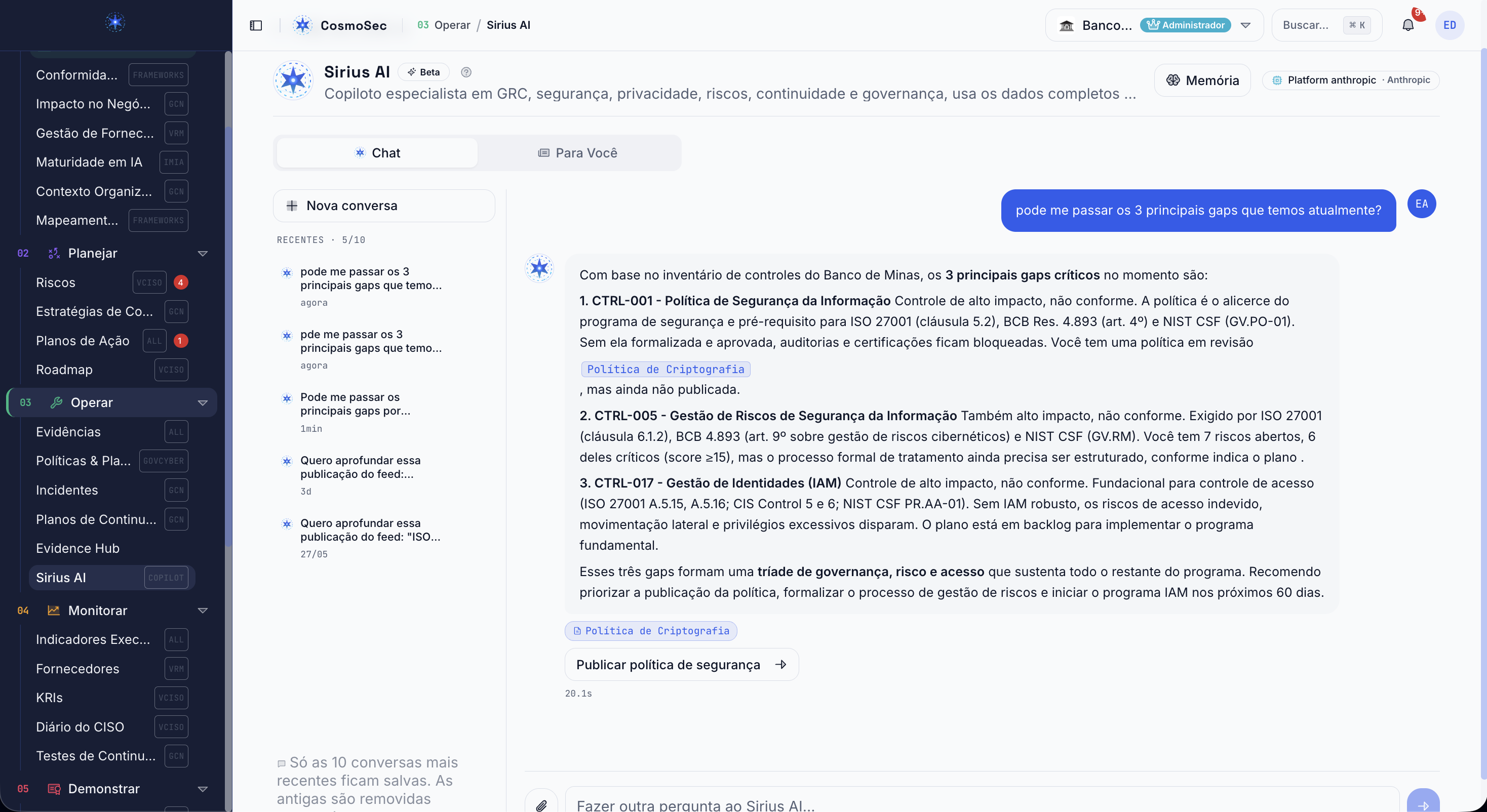Open conversation 'Pode me passar os principais gaps'
Screen dimensions: 1487x812
tap(384, 412)
